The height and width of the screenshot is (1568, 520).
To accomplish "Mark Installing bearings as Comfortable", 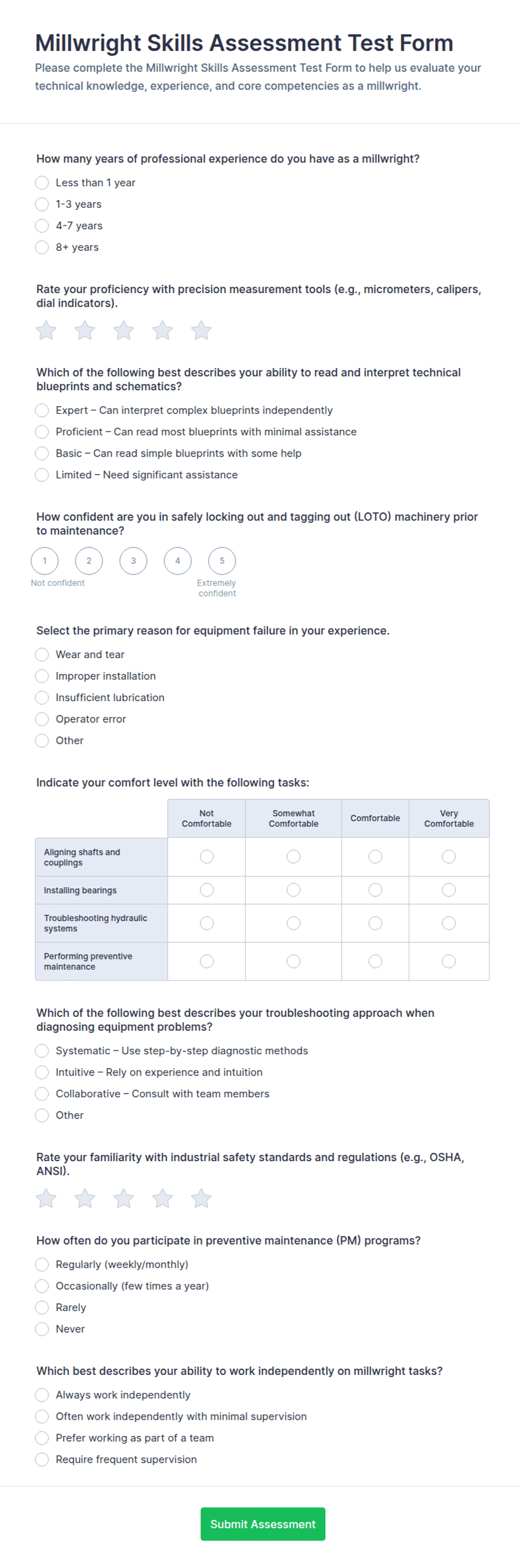I will 375,890.
